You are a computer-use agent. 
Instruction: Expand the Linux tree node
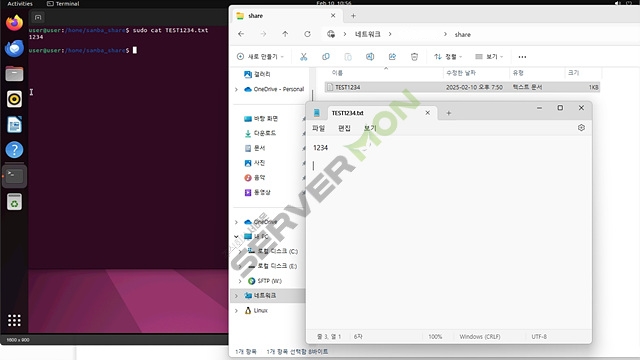click(x=236, y=311)
